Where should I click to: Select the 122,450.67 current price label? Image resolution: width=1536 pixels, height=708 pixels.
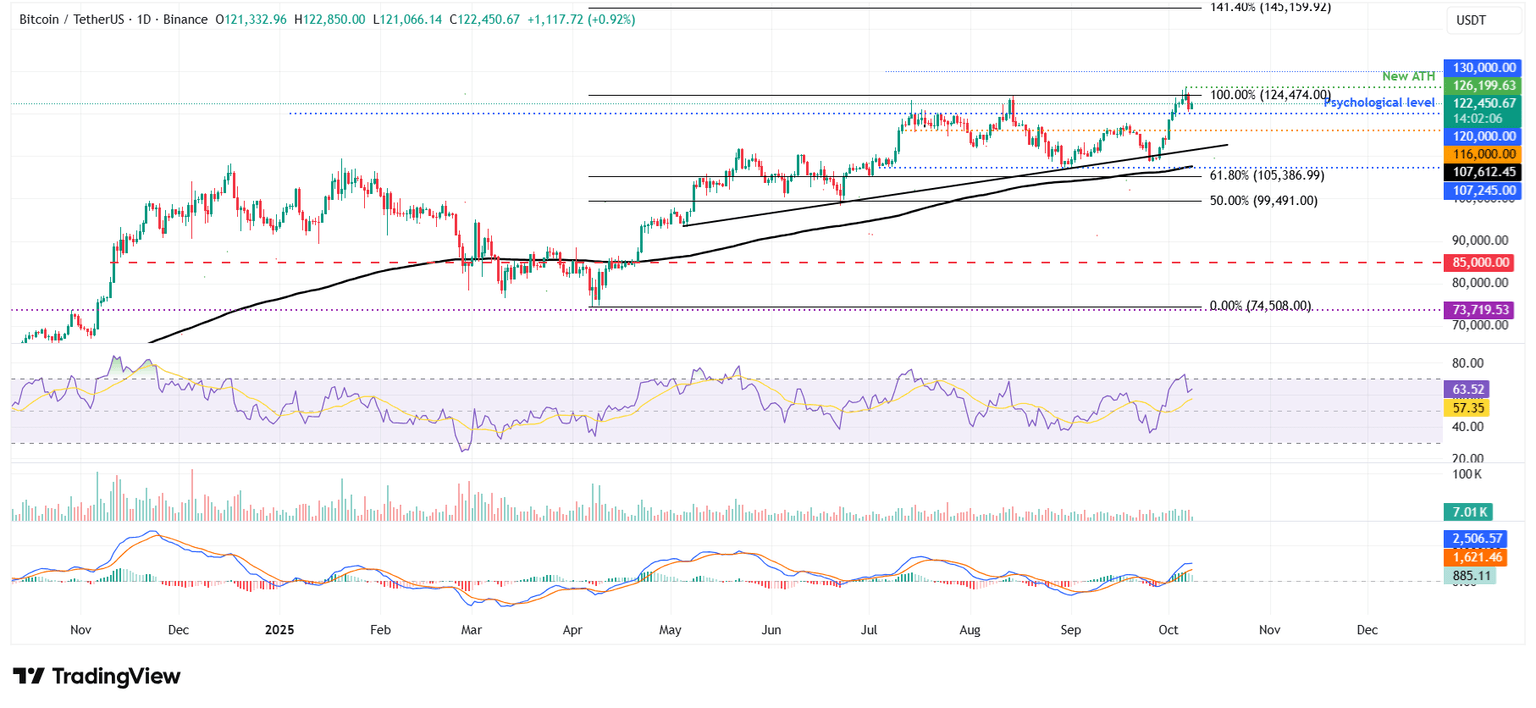click(x=1483, y=102)
